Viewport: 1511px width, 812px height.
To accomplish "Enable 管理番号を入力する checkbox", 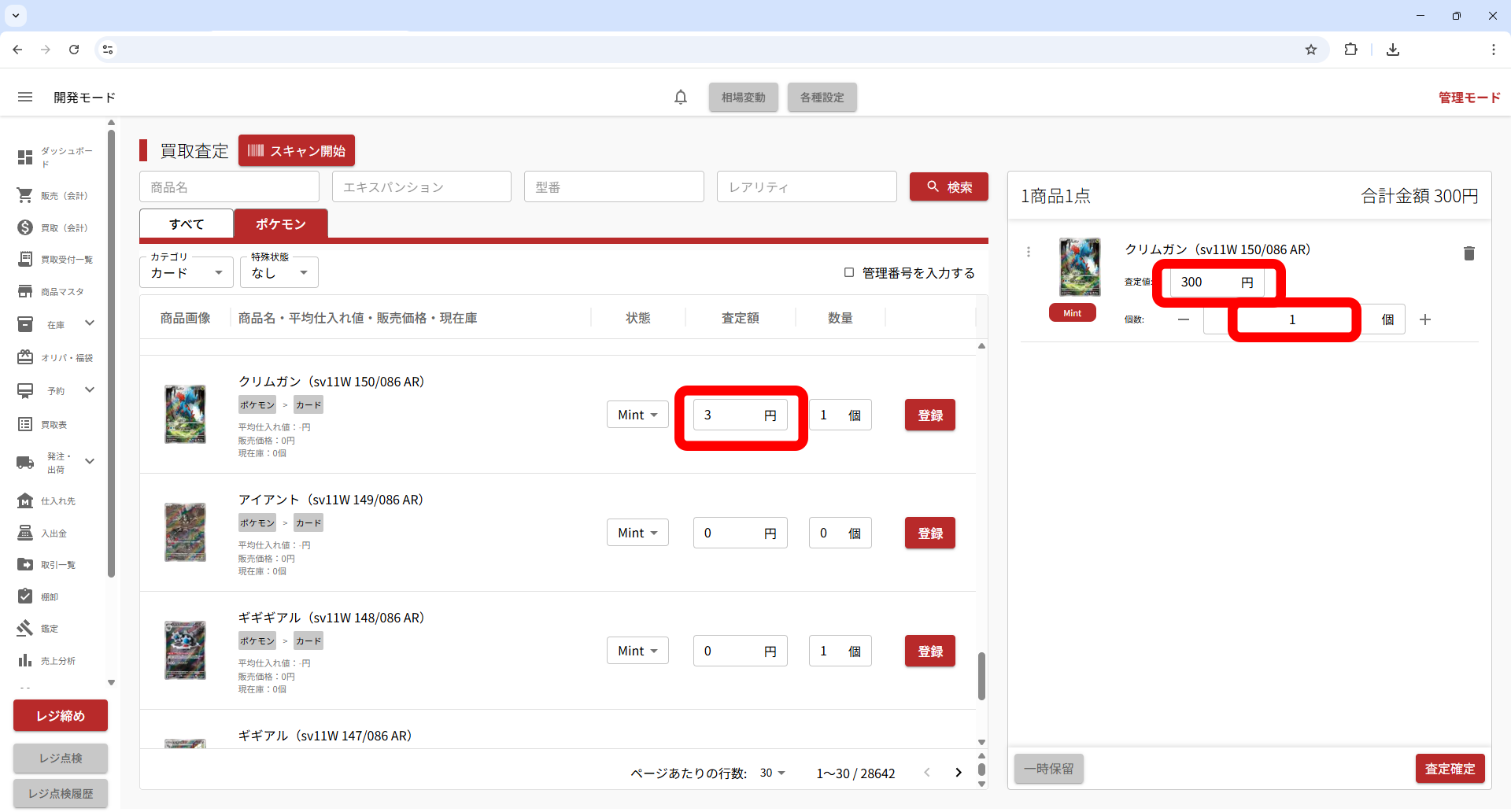I will pyautogui.click(x=849, y=272).
